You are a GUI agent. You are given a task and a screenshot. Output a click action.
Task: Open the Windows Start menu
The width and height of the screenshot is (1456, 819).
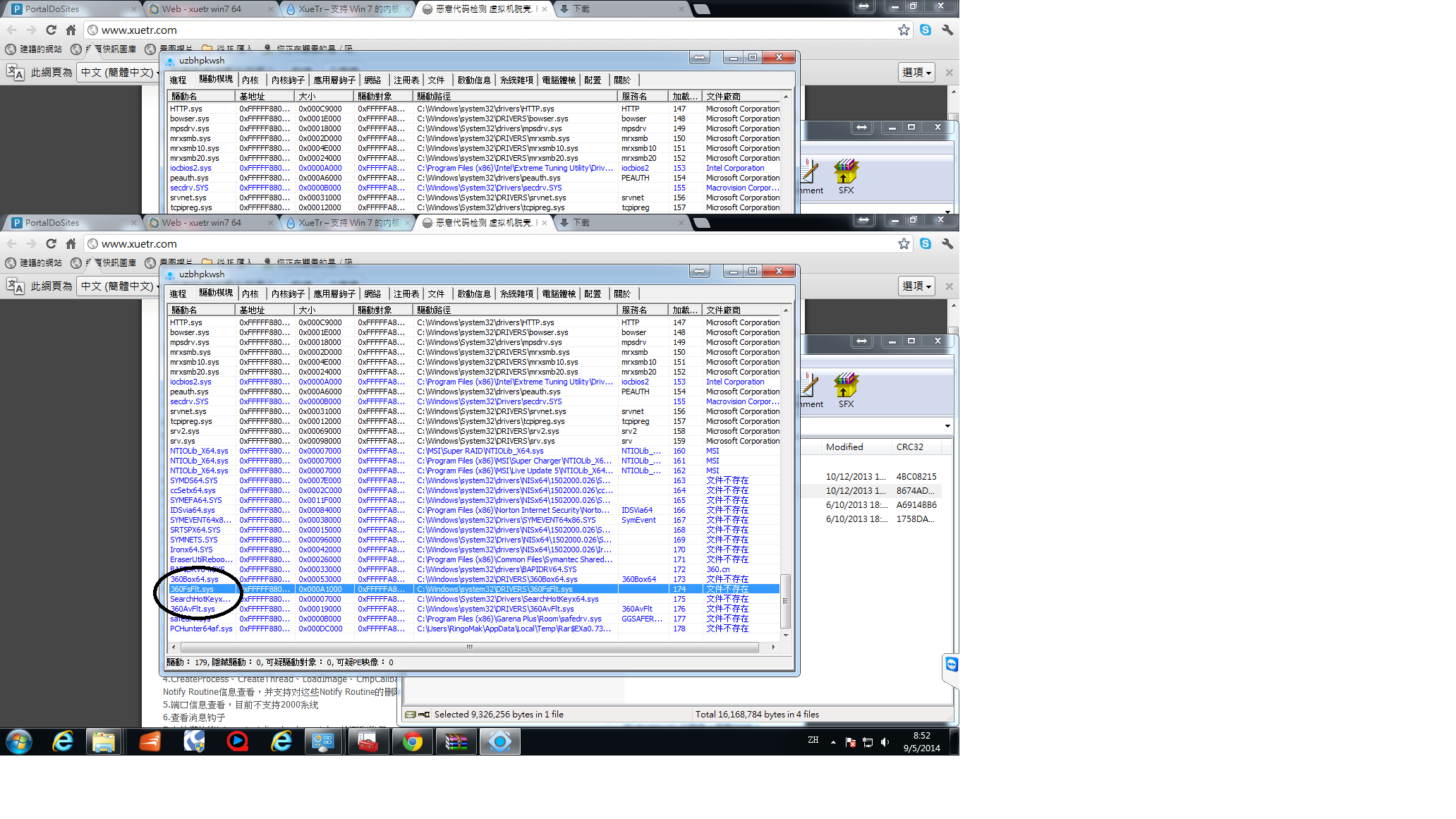click(x=19, y=741)
